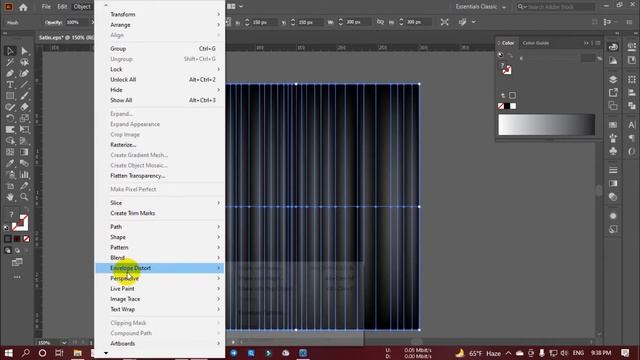
Task: Select the Paintbrush tool
Action: click(x=24, y=96)
